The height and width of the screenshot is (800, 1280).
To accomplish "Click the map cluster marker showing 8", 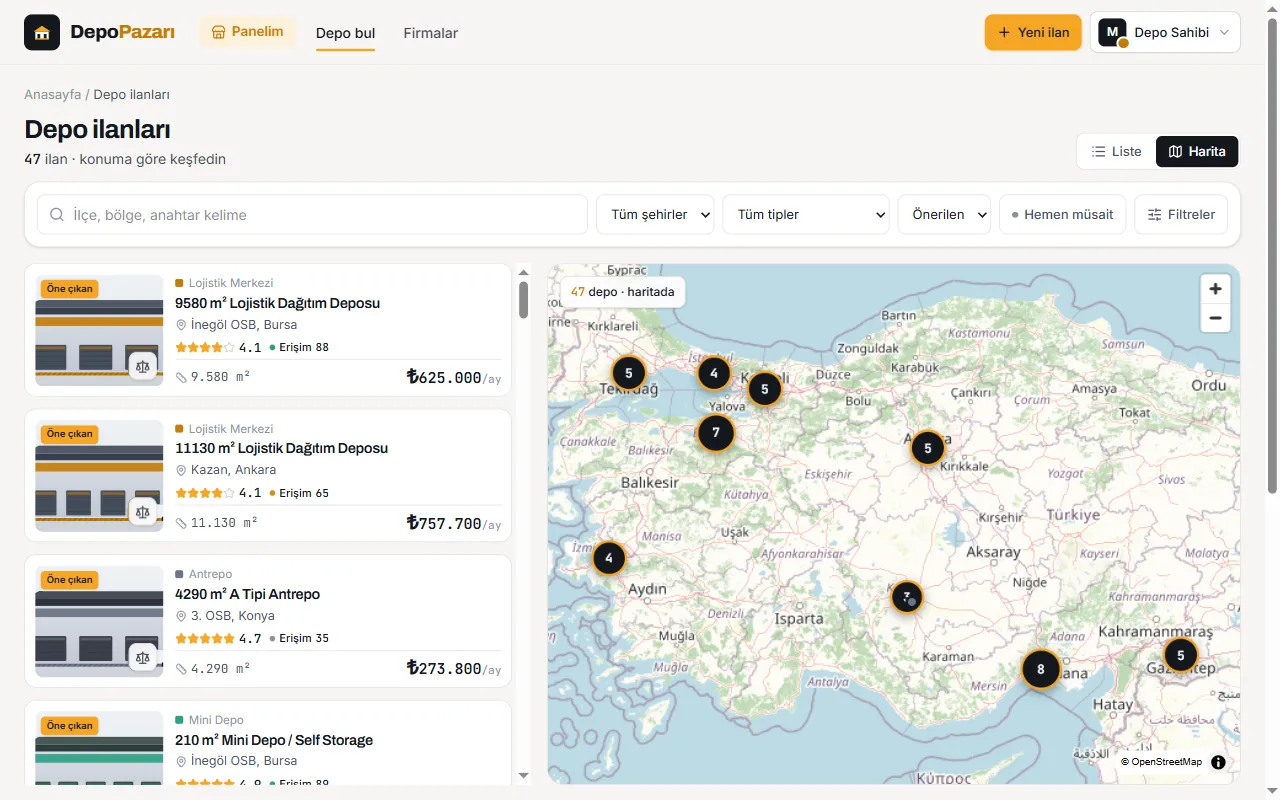I will (x=1041, y=669).
